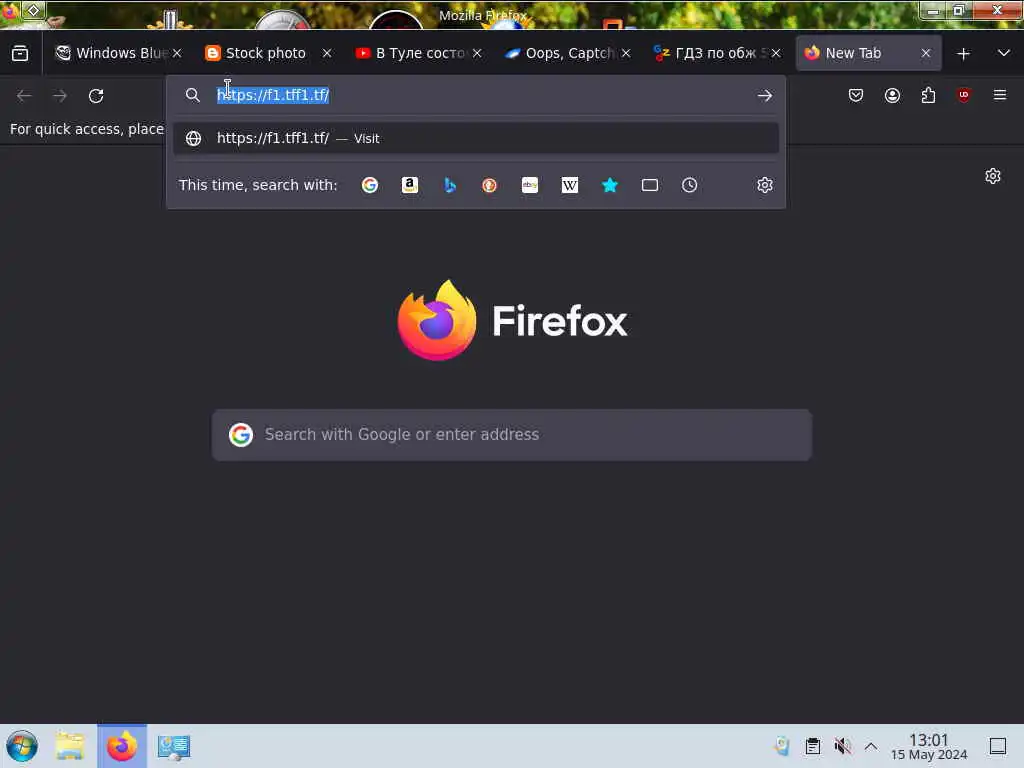Screen dimensions: 1024x768
Task: Go back to previous page
Action: coord(24,96)
